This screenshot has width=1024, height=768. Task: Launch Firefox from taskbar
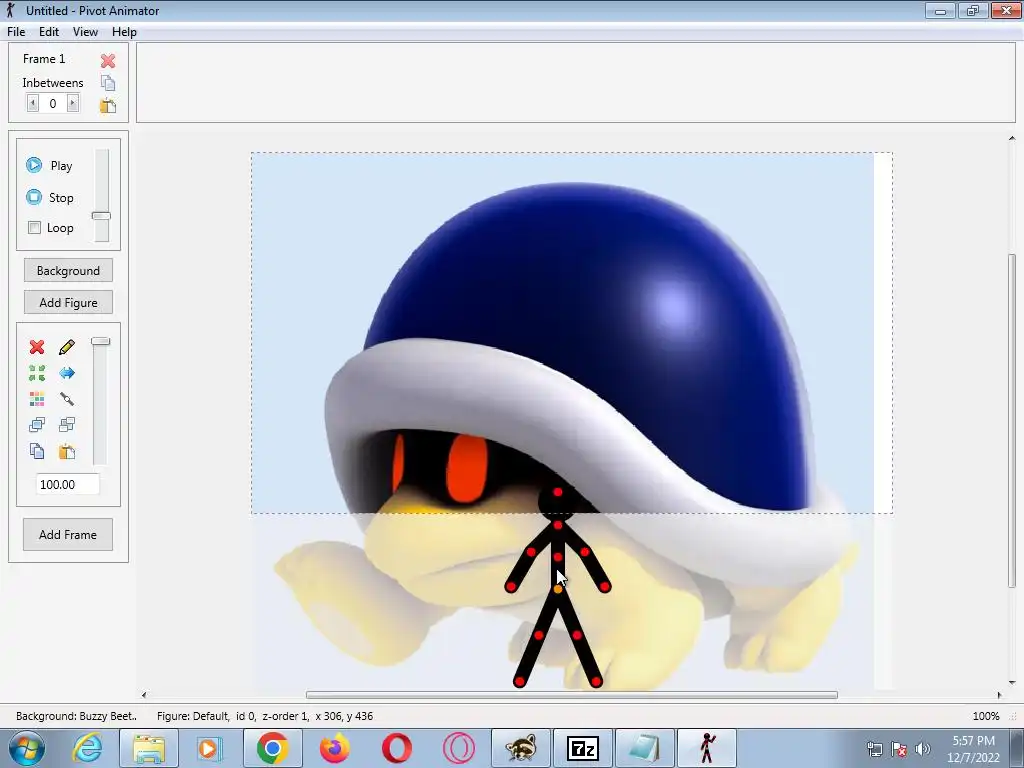pyautogui.click(x=334, y=748)
